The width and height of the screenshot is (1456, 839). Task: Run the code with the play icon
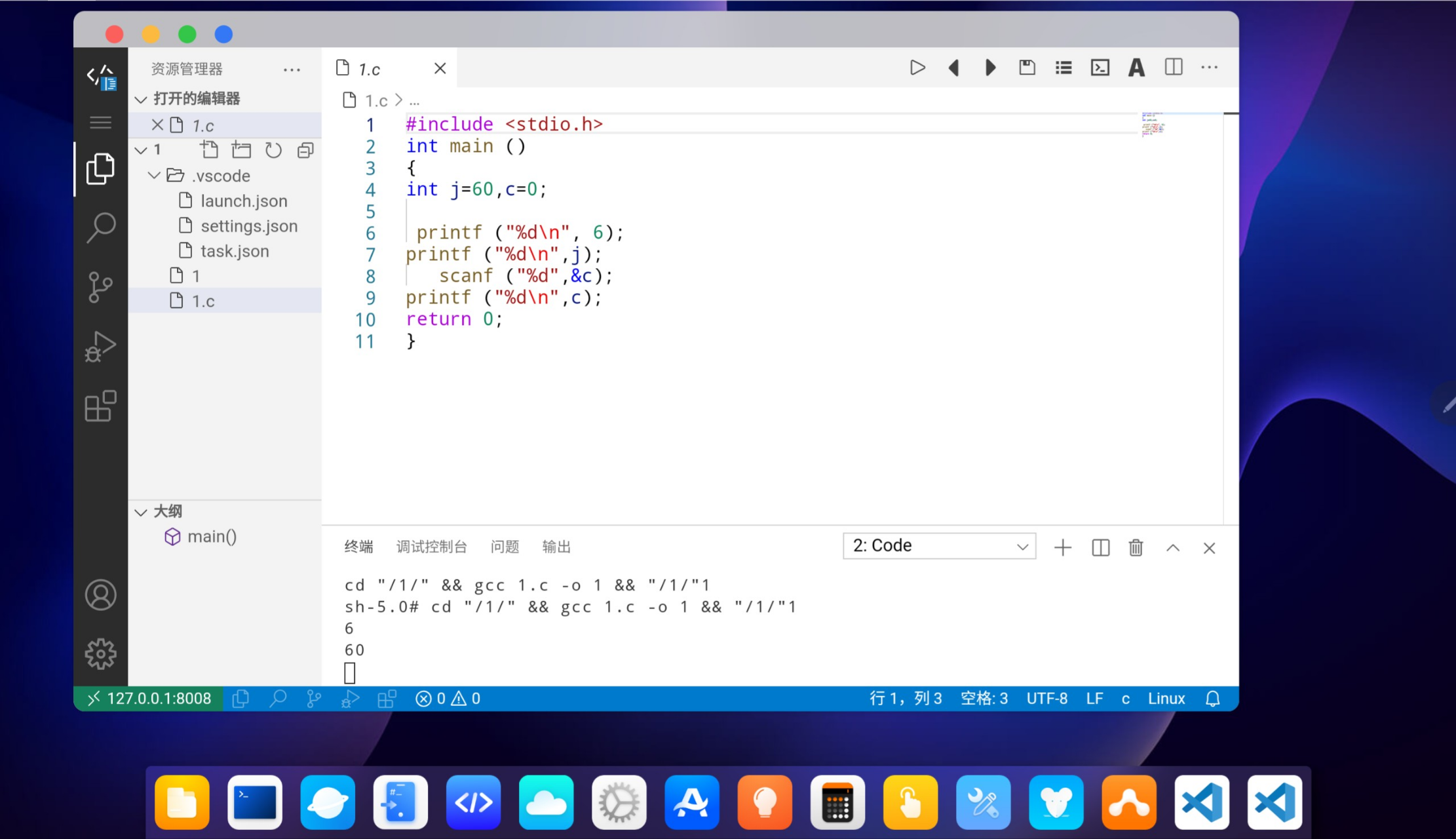(x=917, y=68)
